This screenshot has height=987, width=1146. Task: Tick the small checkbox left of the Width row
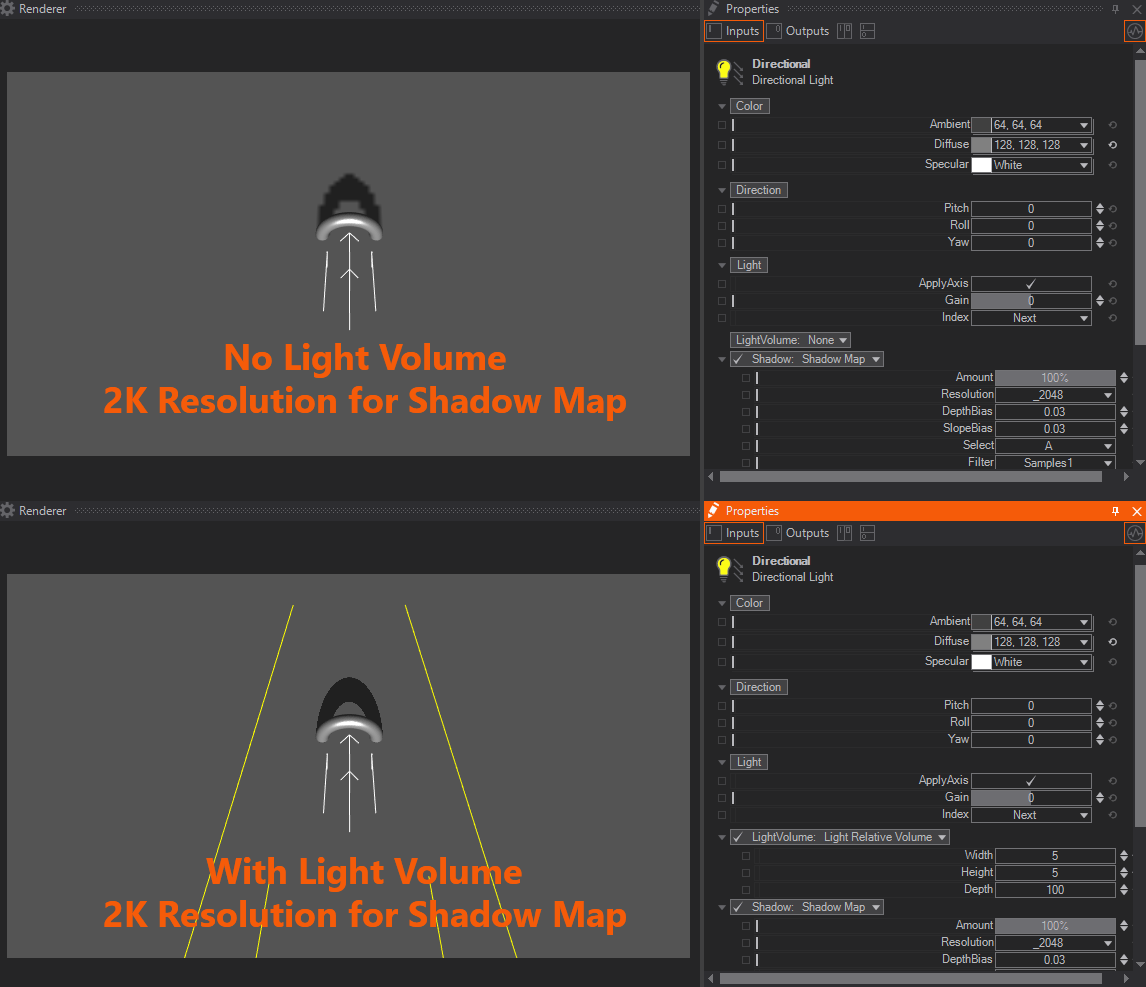746,856
